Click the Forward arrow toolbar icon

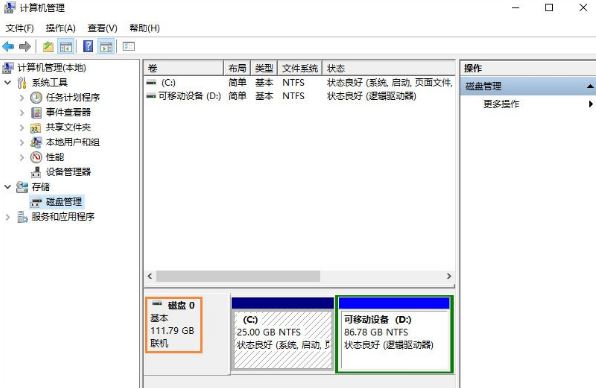(25, 47)
